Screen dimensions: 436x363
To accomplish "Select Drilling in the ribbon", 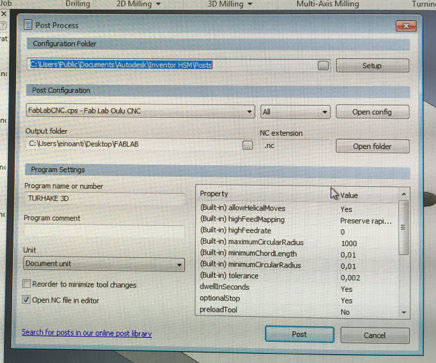I will coord(78,4).
